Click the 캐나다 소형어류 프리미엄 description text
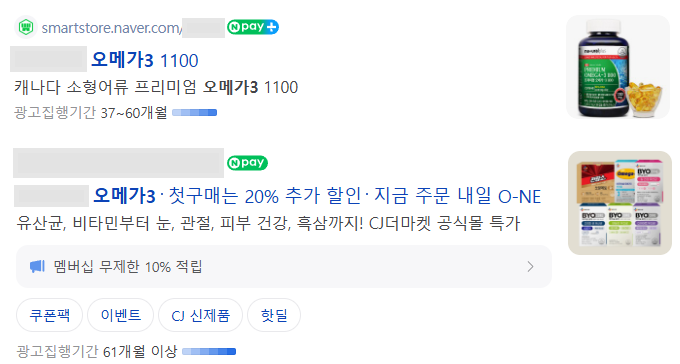The width and height of the screenshot is (680, 364). click(105, 87)
